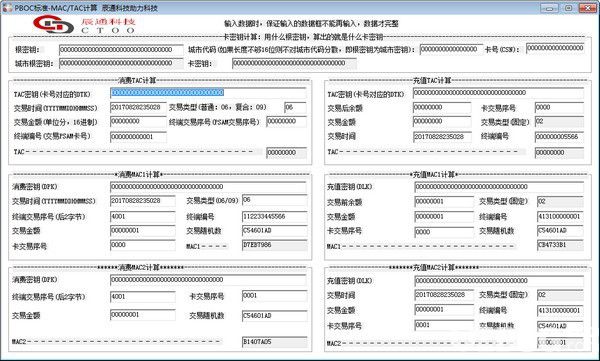The image size is (600, 361).
Task: Click the 交易类型 (普通:06, 复合:09) field
Action: [295, 108]
